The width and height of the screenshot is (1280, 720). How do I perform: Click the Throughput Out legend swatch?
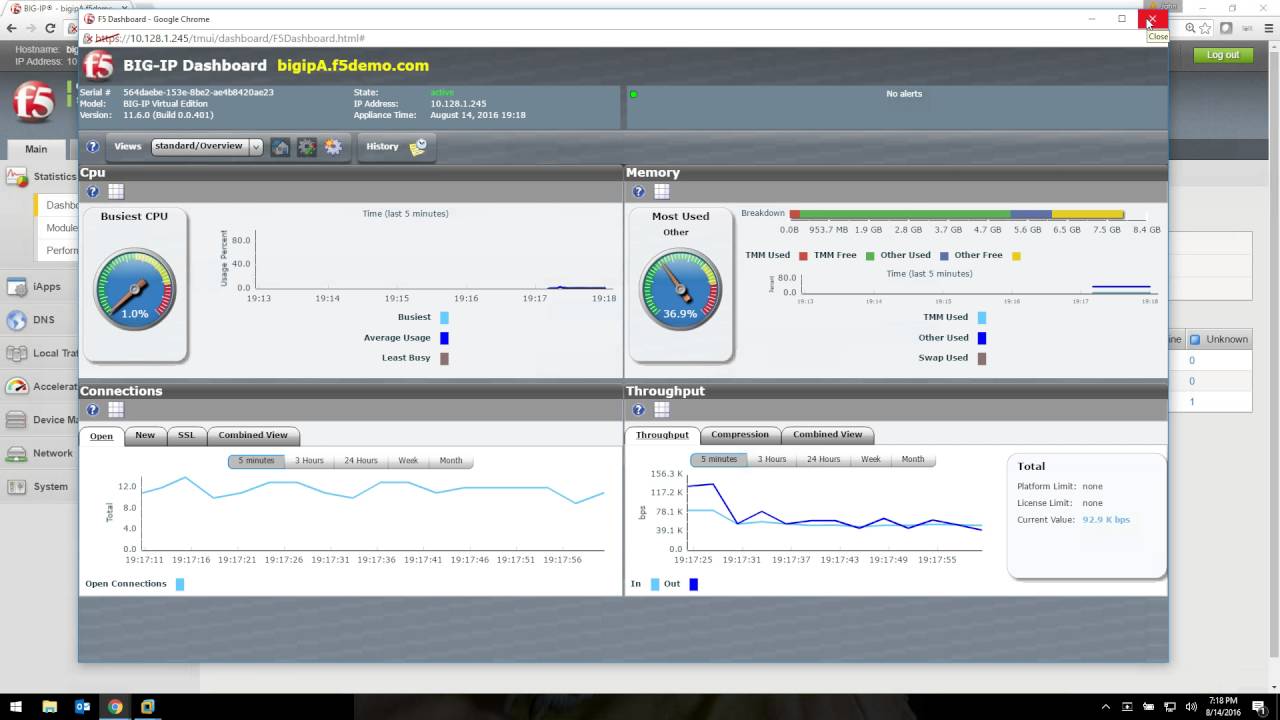694,584
